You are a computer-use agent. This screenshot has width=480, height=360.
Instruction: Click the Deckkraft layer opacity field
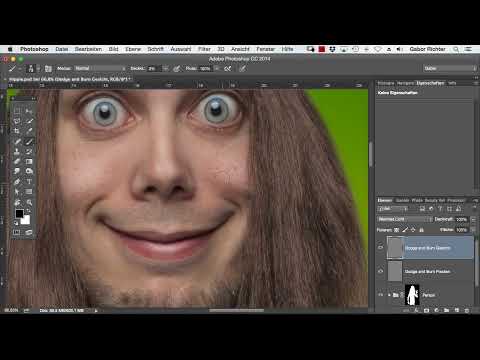click(x=461, y=219)
